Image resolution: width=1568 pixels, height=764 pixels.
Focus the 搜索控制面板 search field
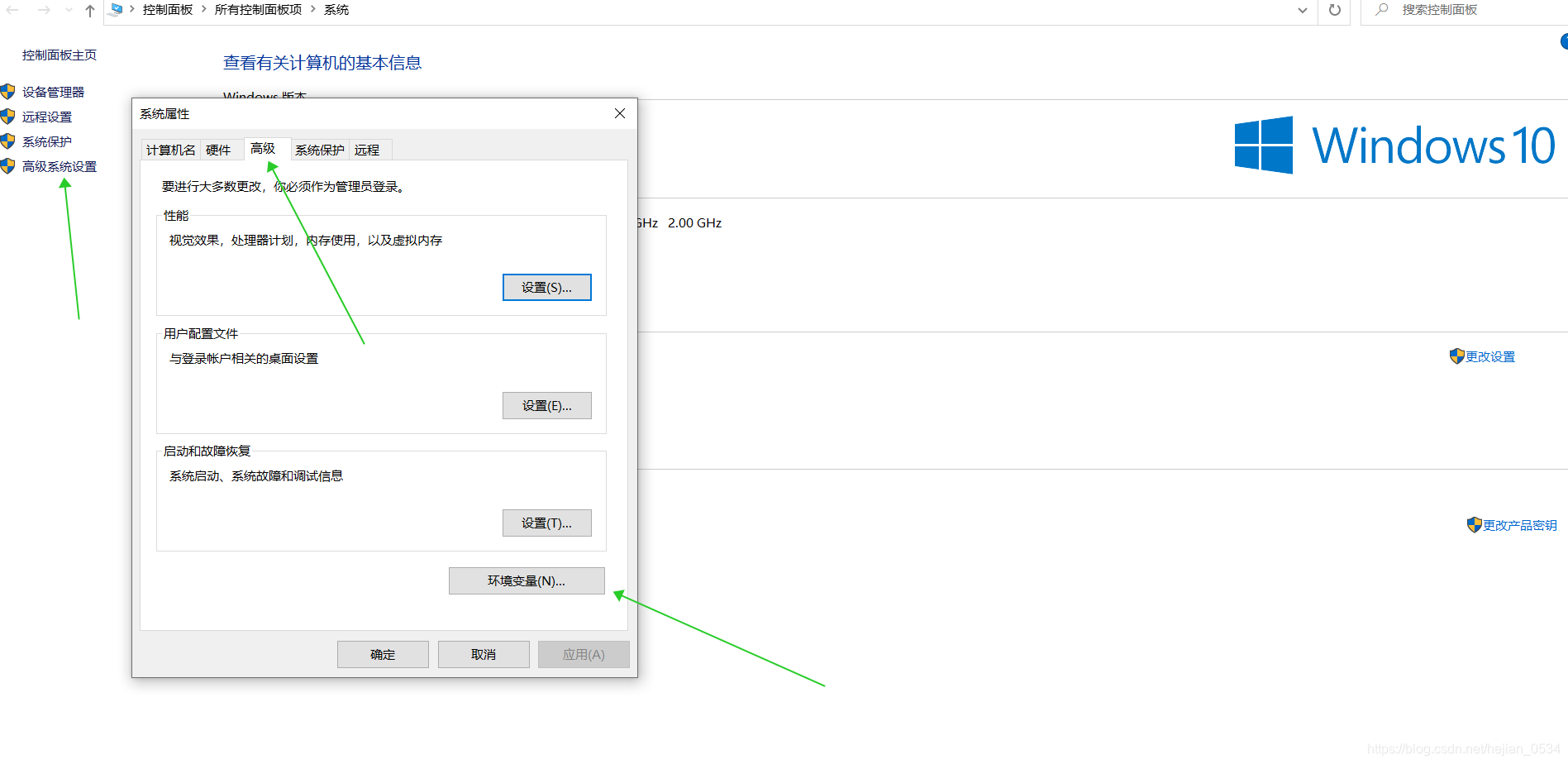click(x=1465, y=11)
